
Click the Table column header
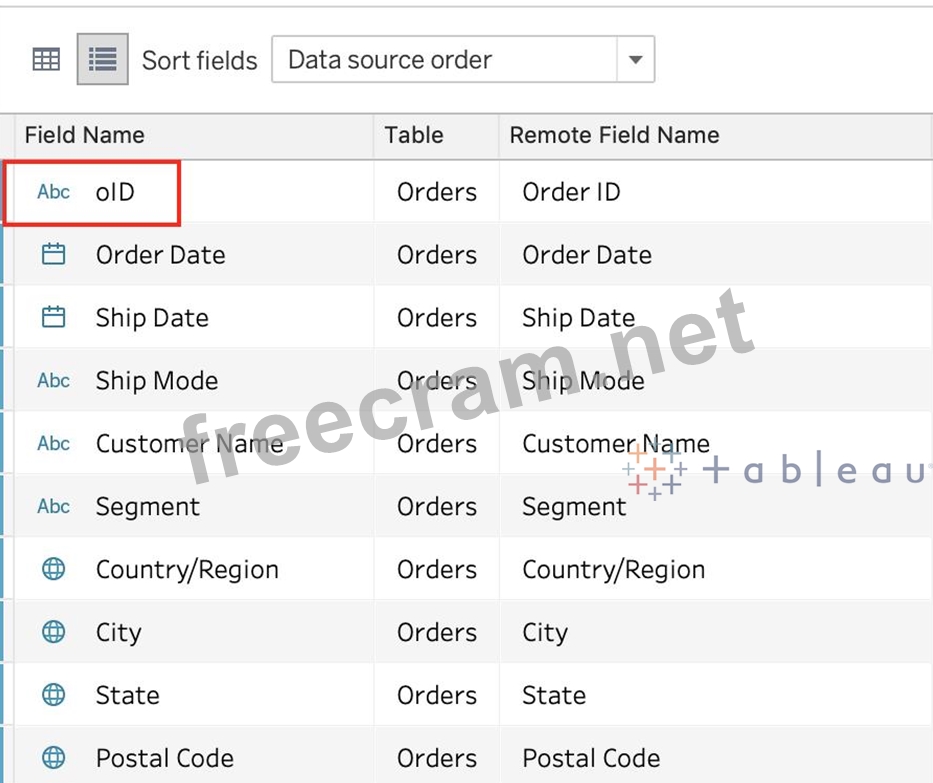coord(414,135)
